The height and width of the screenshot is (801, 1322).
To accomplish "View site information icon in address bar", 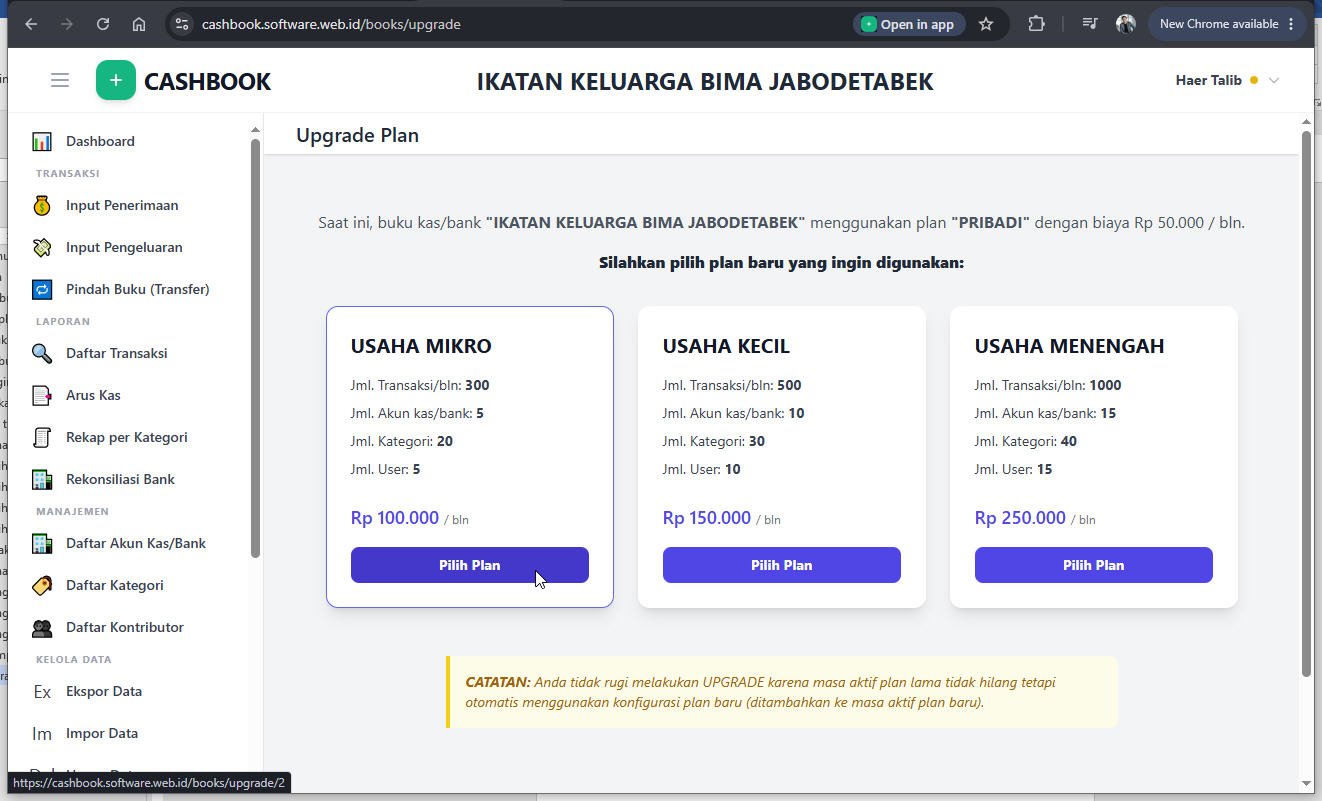I will click(x=181, y=24).
